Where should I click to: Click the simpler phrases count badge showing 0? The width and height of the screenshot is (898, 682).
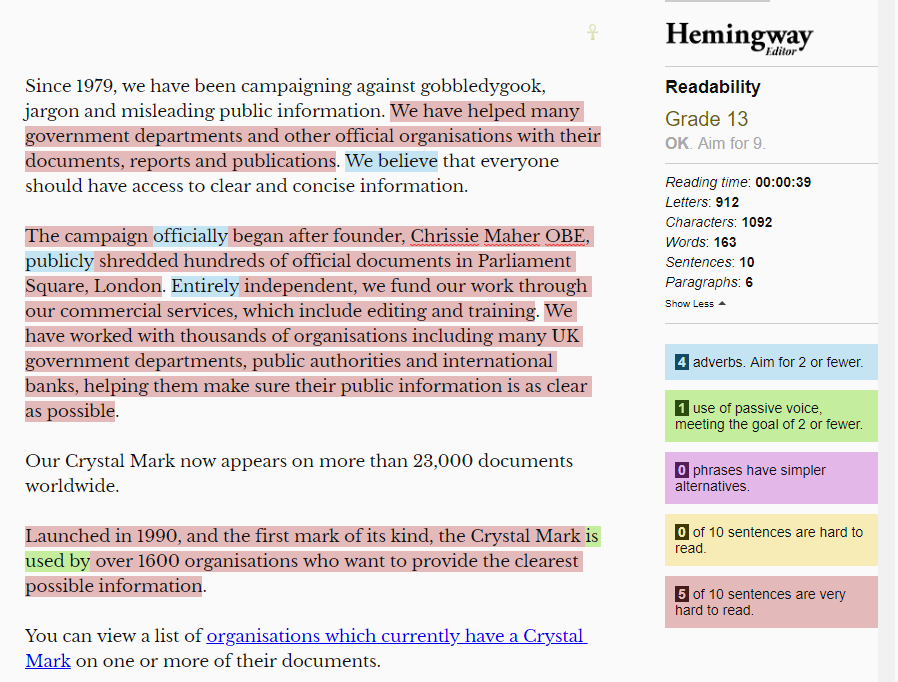coord(682,470)
